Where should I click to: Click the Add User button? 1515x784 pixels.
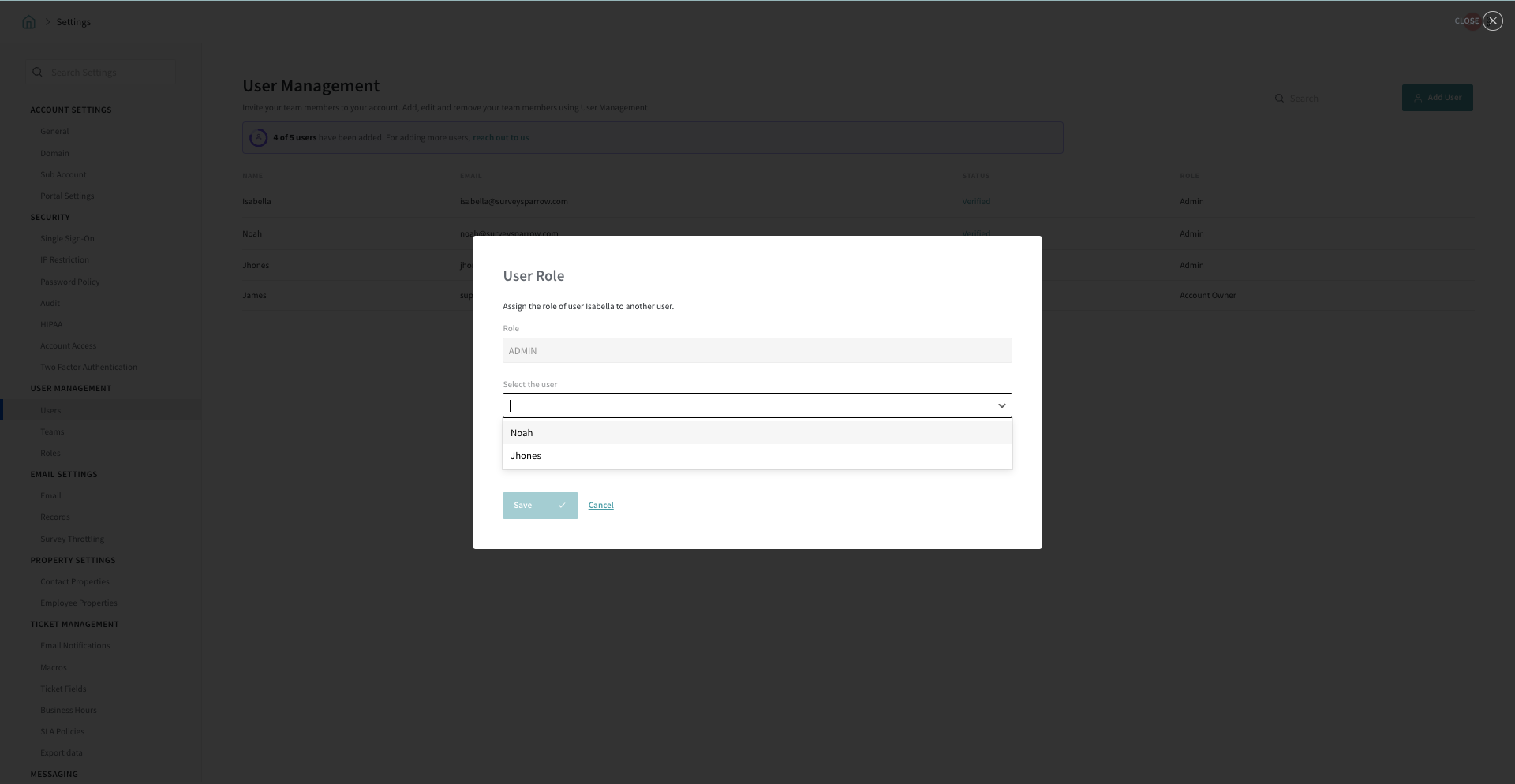1437,98
